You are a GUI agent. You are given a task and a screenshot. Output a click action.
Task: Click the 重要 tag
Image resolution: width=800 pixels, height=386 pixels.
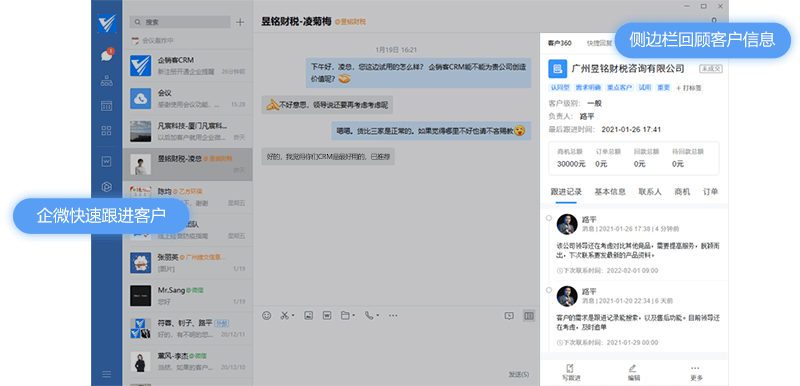click(663, 88)
